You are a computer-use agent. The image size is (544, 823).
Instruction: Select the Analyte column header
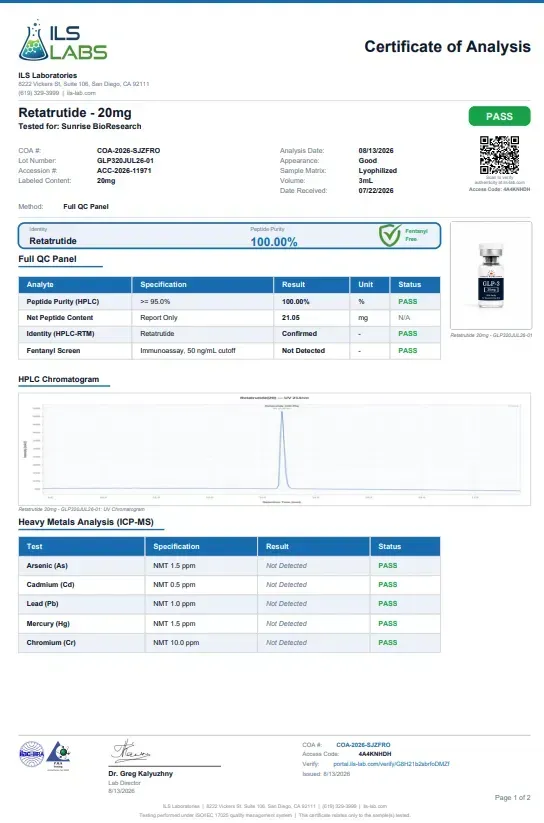75,284
